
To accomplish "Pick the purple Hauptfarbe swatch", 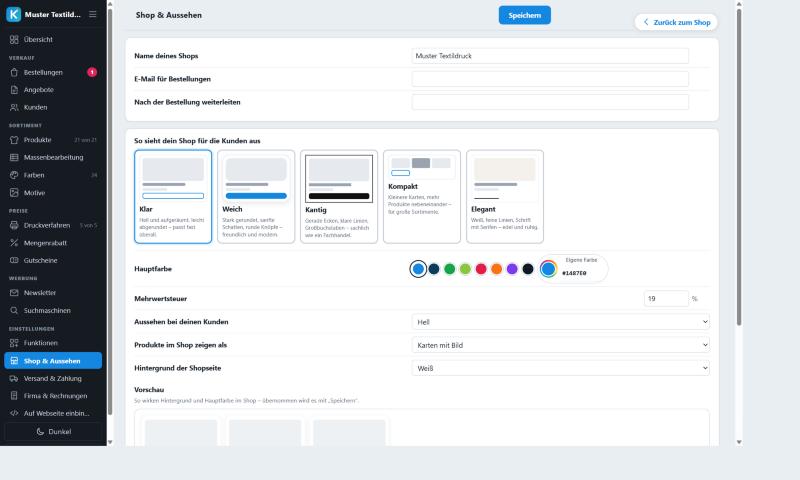I will (x=512, y=269).
